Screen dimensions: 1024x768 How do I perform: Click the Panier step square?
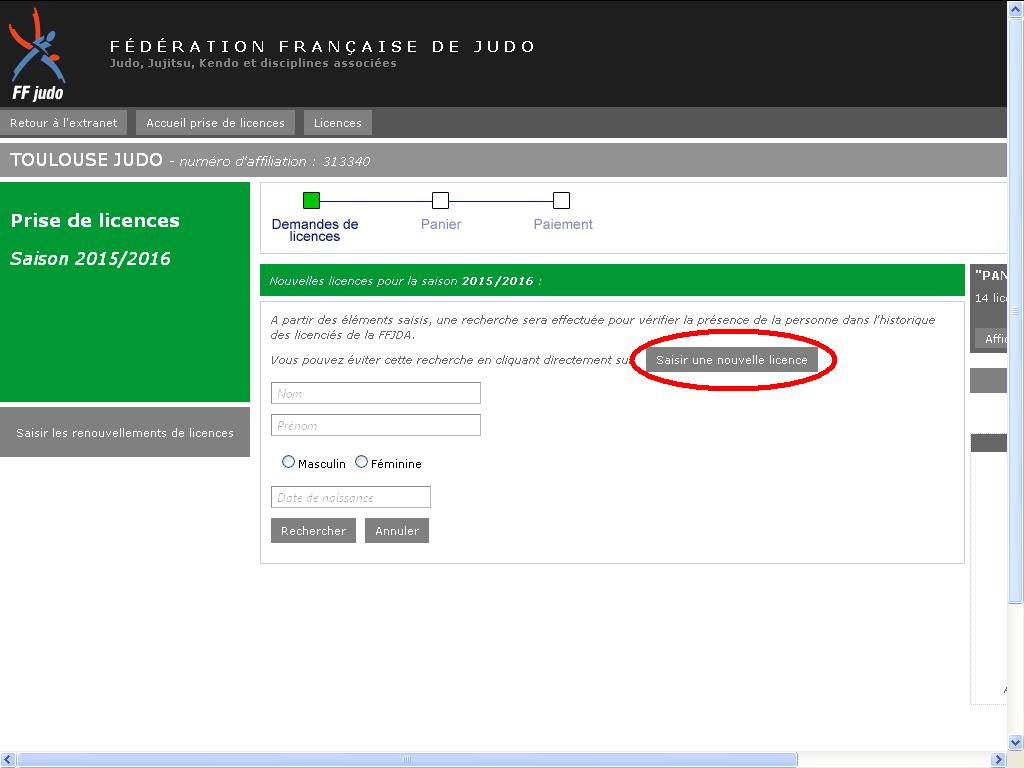coord(440,200)
